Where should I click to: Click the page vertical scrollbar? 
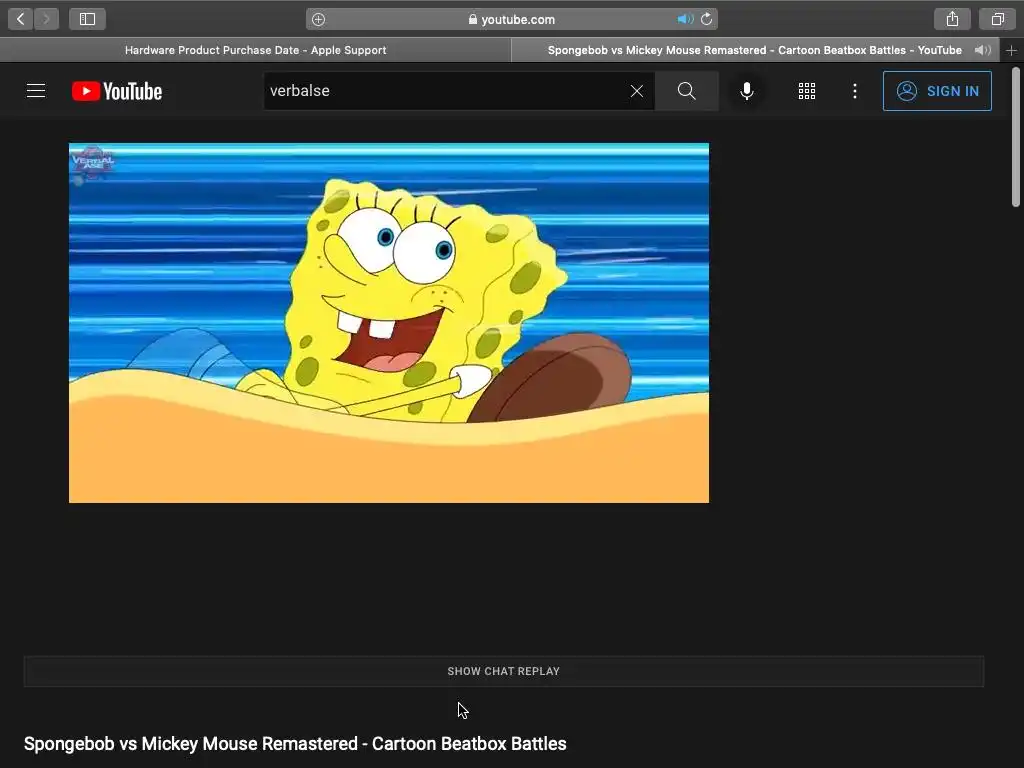[1016, 137]
